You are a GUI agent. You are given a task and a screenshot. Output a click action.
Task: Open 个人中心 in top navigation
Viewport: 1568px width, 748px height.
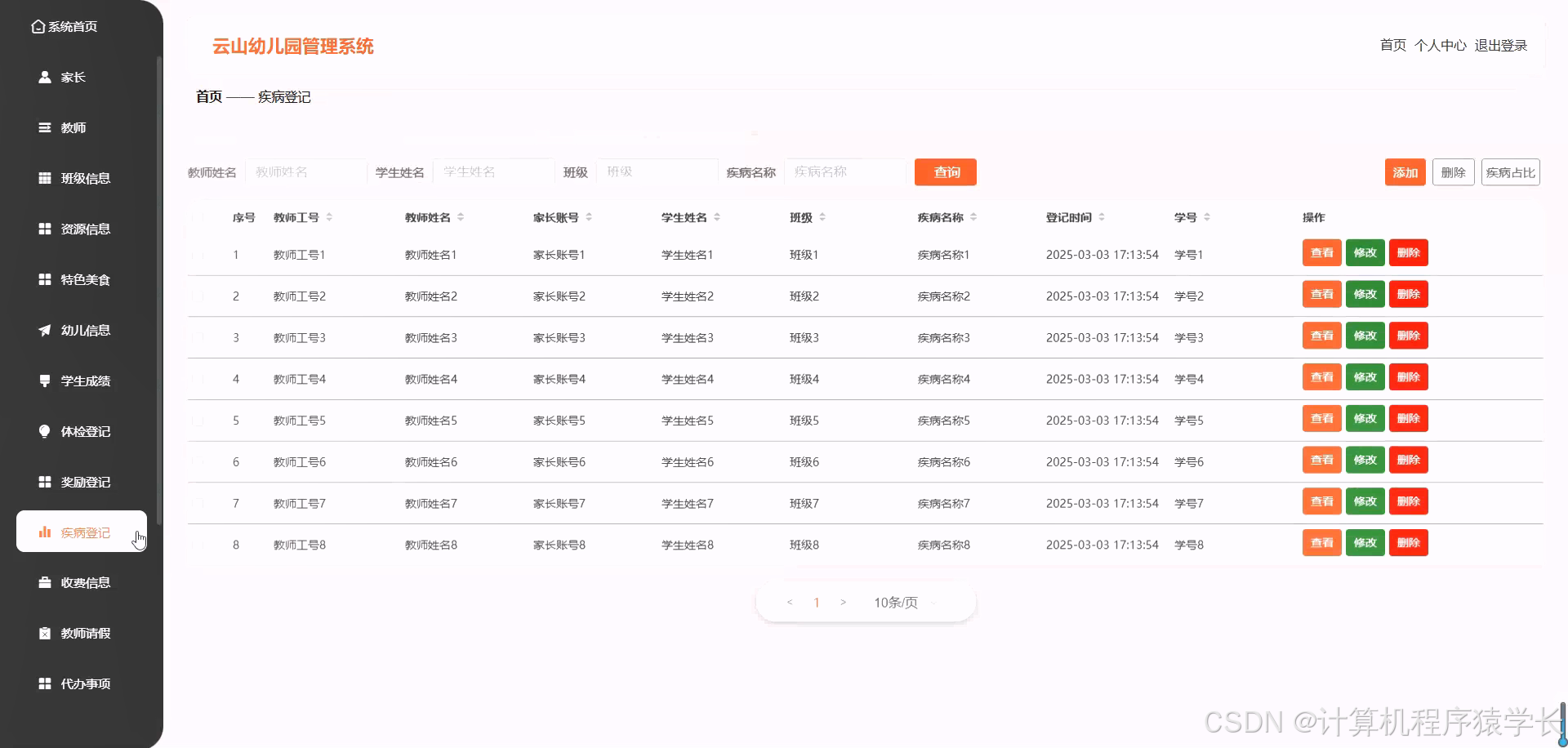[1441, 46]
